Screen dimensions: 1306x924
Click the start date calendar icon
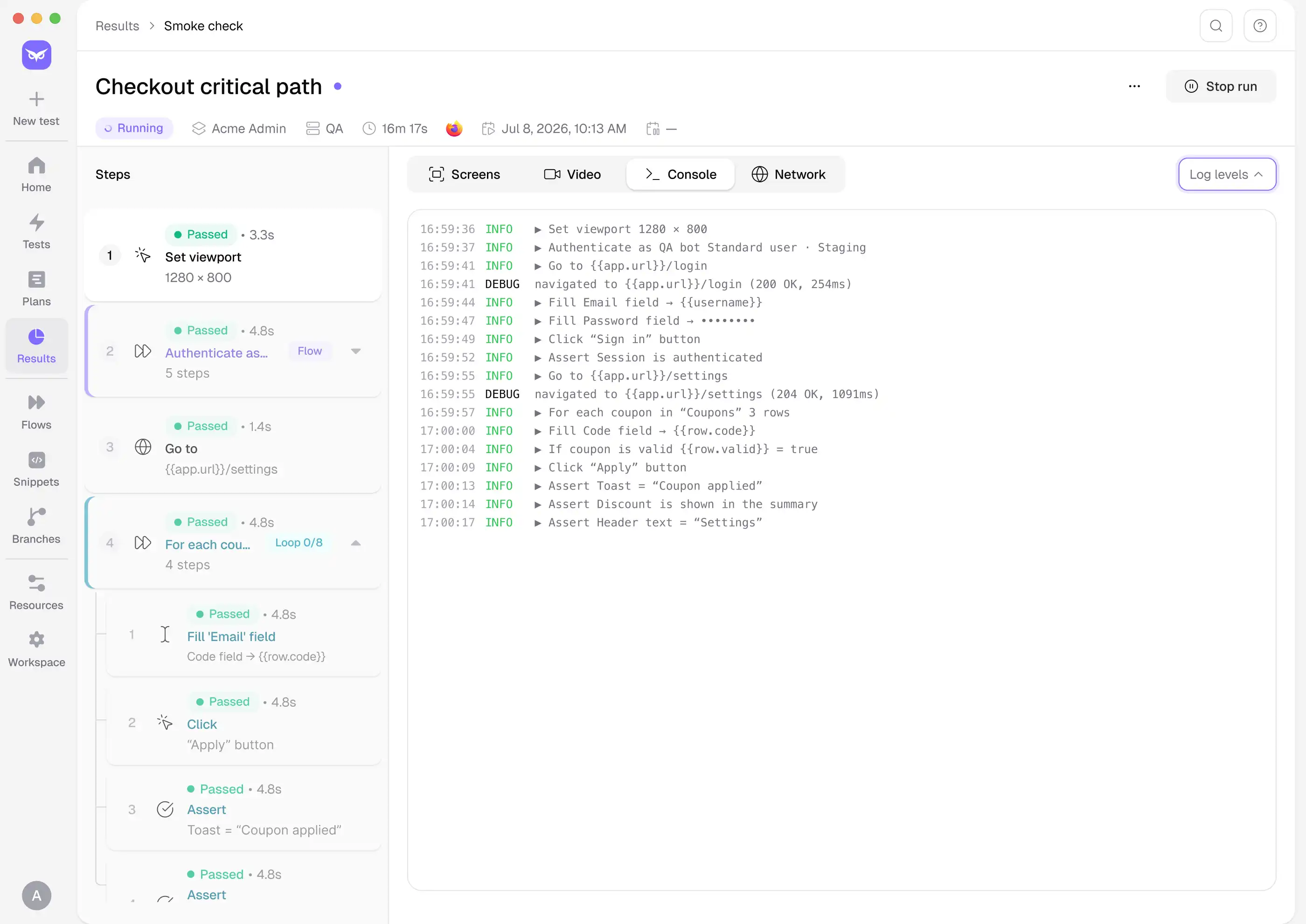[x=488, y=129]
